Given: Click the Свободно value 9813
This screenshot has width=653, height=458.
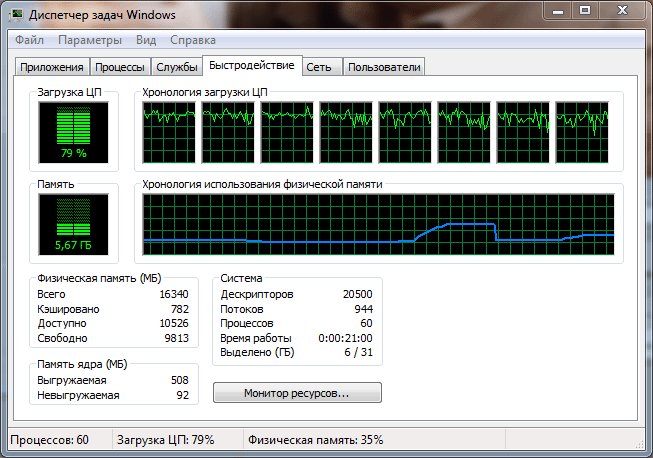Looking at the screenshot, I should coord(176,338).
